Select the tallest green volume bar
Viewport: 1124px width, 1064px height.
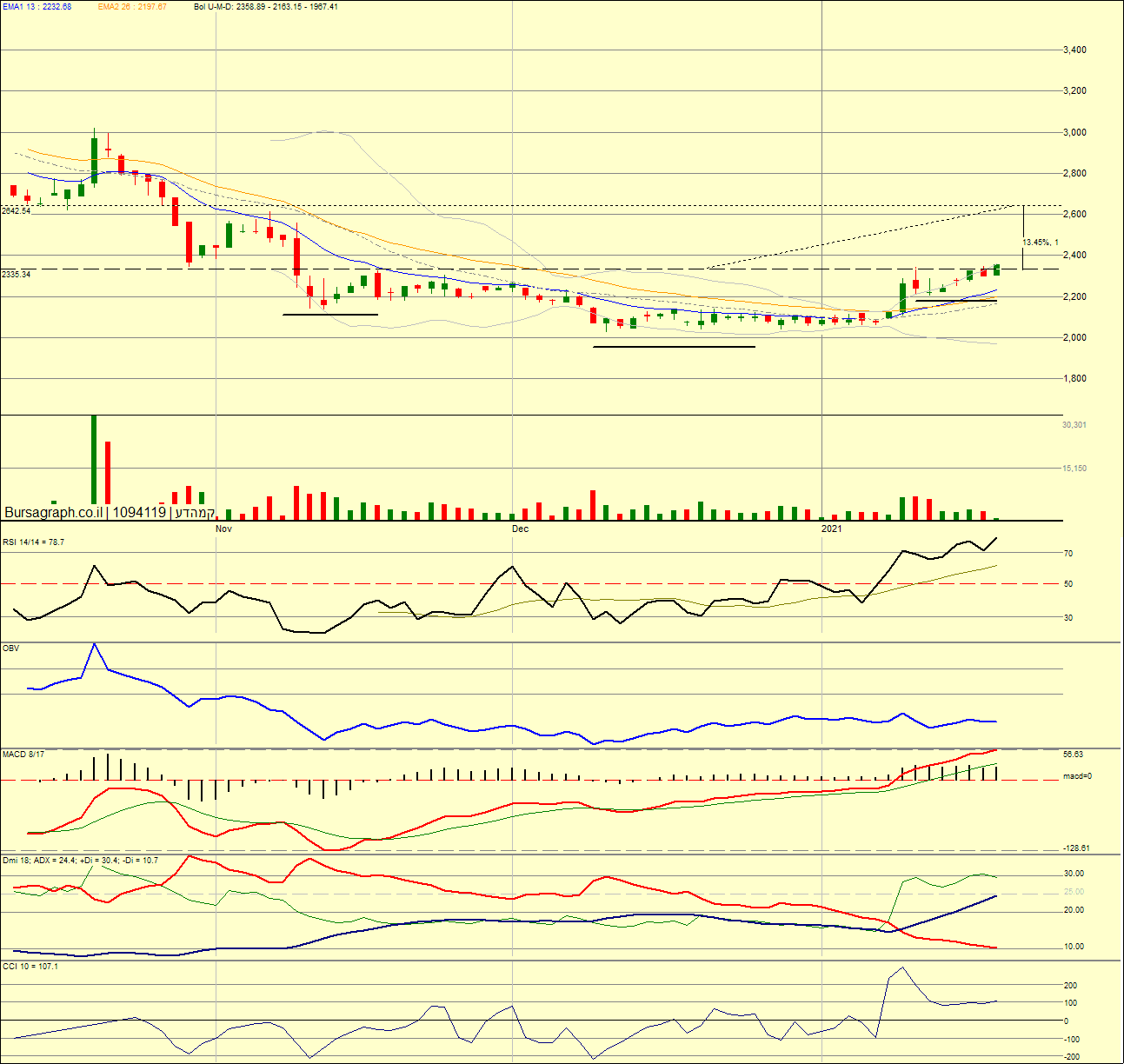tap(94, 468)
